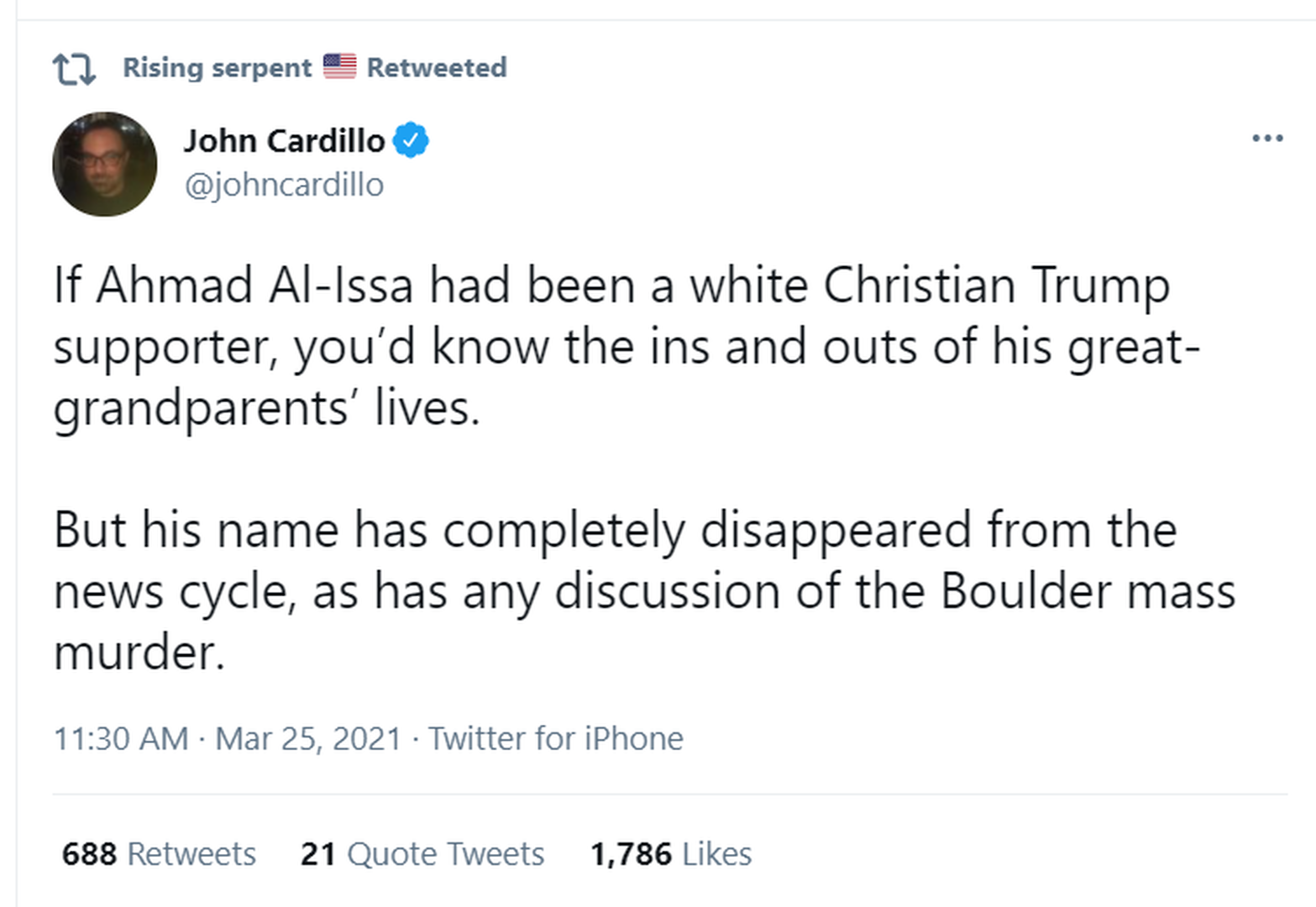View the 21 Quote Tweets
The image size is (1316, 907).
[x=422, y=854]
